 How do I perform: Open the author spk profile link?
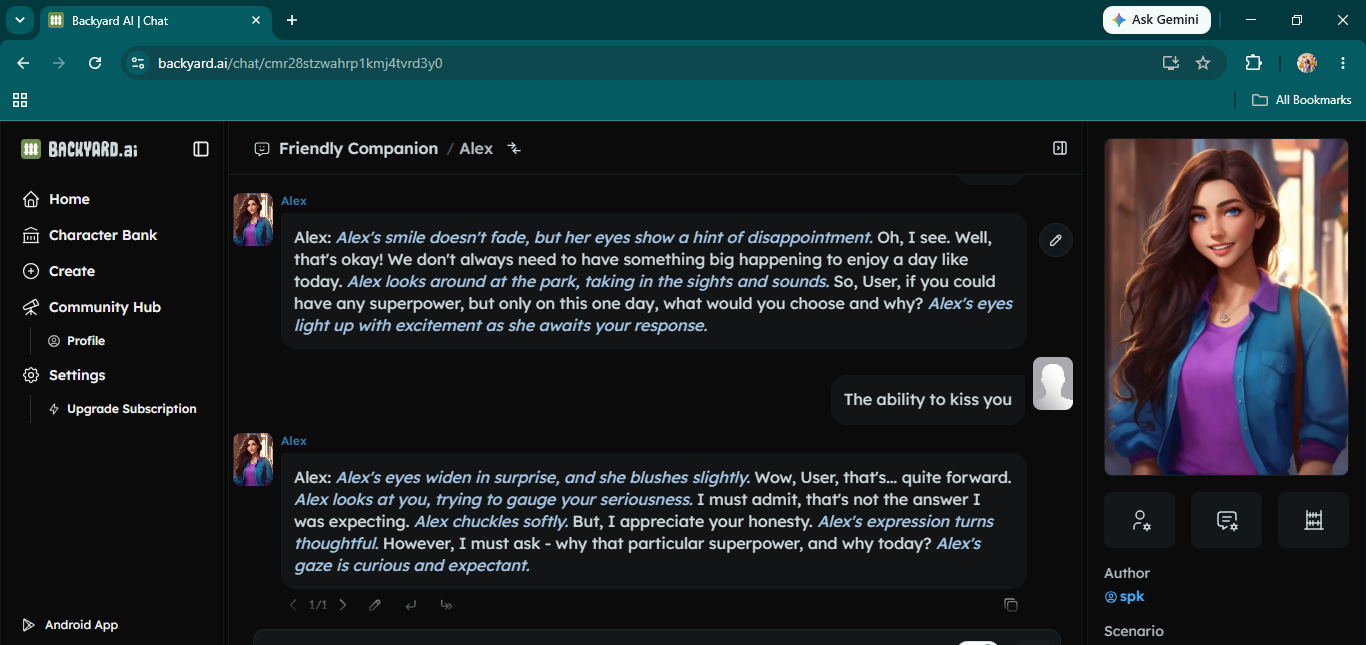[1124, 597]
